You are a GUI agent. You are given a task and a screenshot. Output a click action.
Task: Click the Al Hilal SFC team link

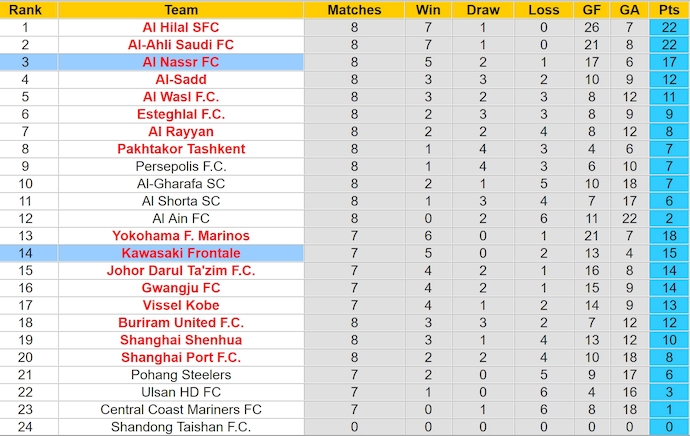(180, 27)
